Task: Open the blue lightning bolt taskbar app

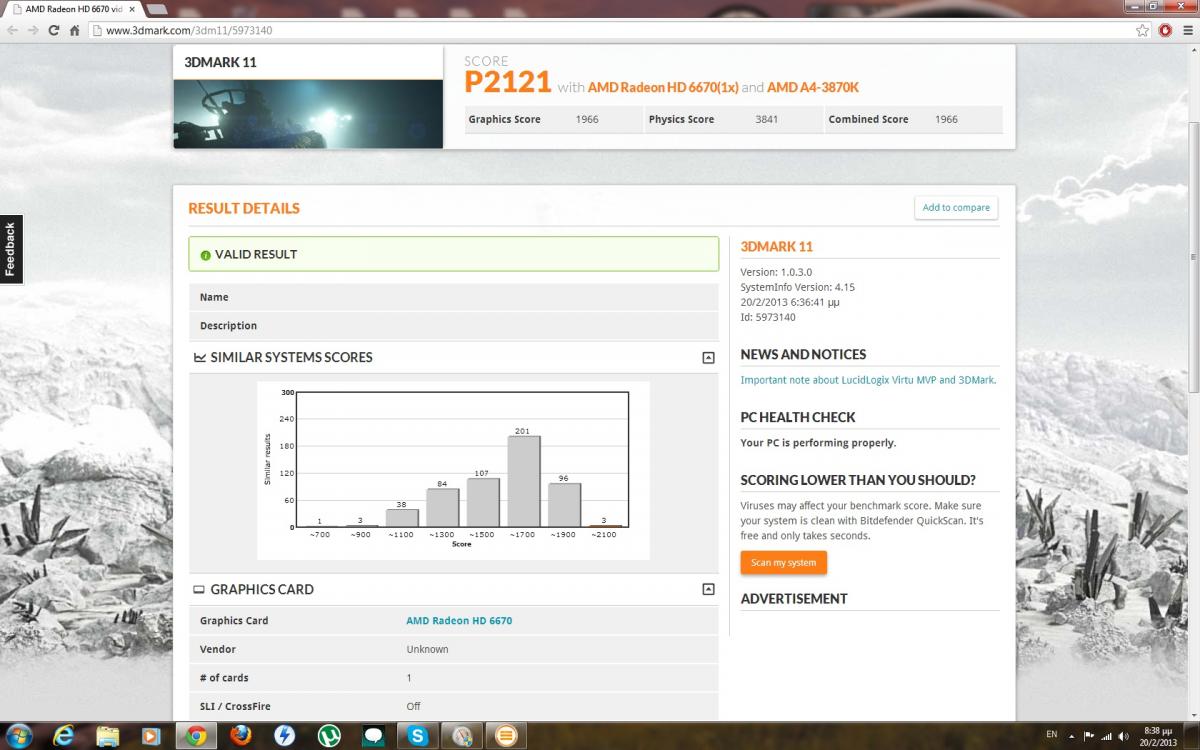Action: [284, 735]
